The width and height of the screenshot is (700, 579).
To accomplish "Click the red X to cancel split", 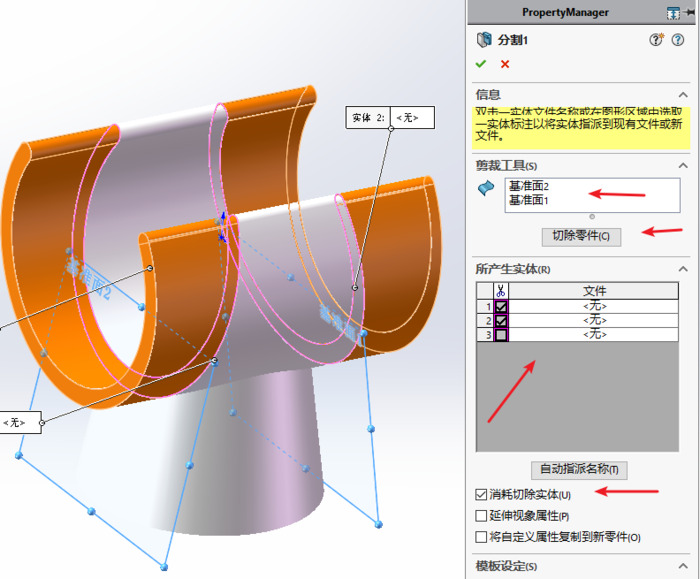I will [505, 64].
